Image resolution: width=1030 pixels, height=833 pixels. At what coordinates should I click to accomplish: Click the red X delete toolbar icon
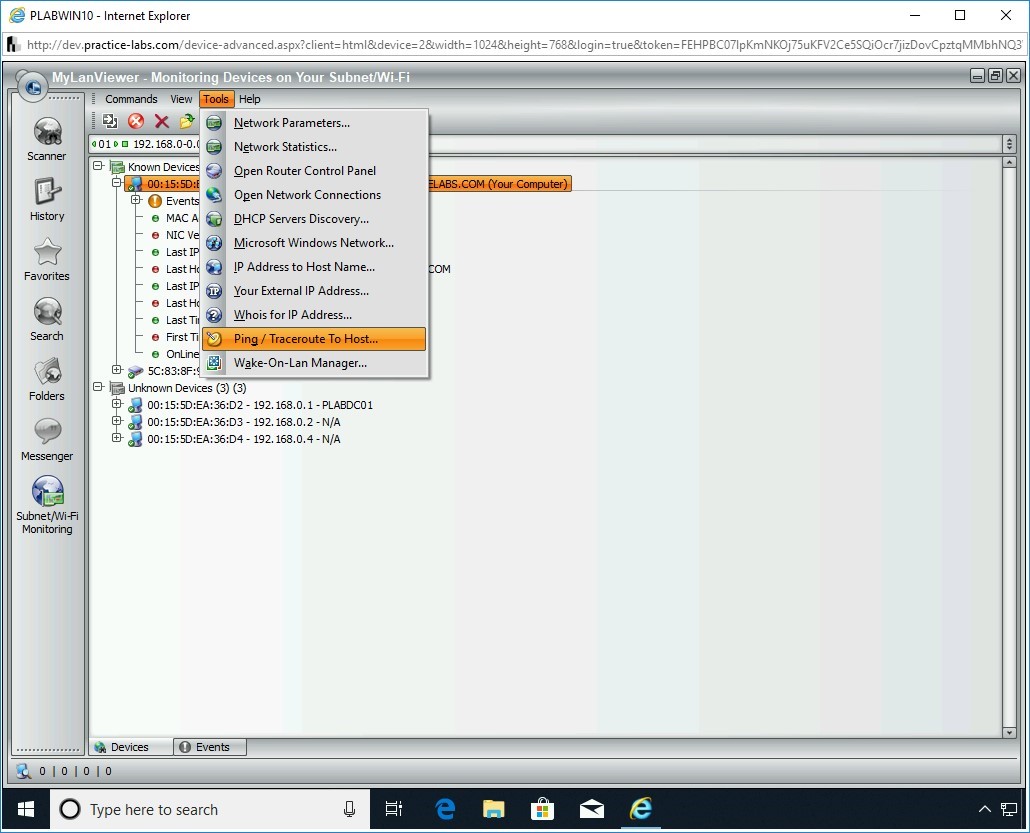pyautogui.click(x=161, y=121)
